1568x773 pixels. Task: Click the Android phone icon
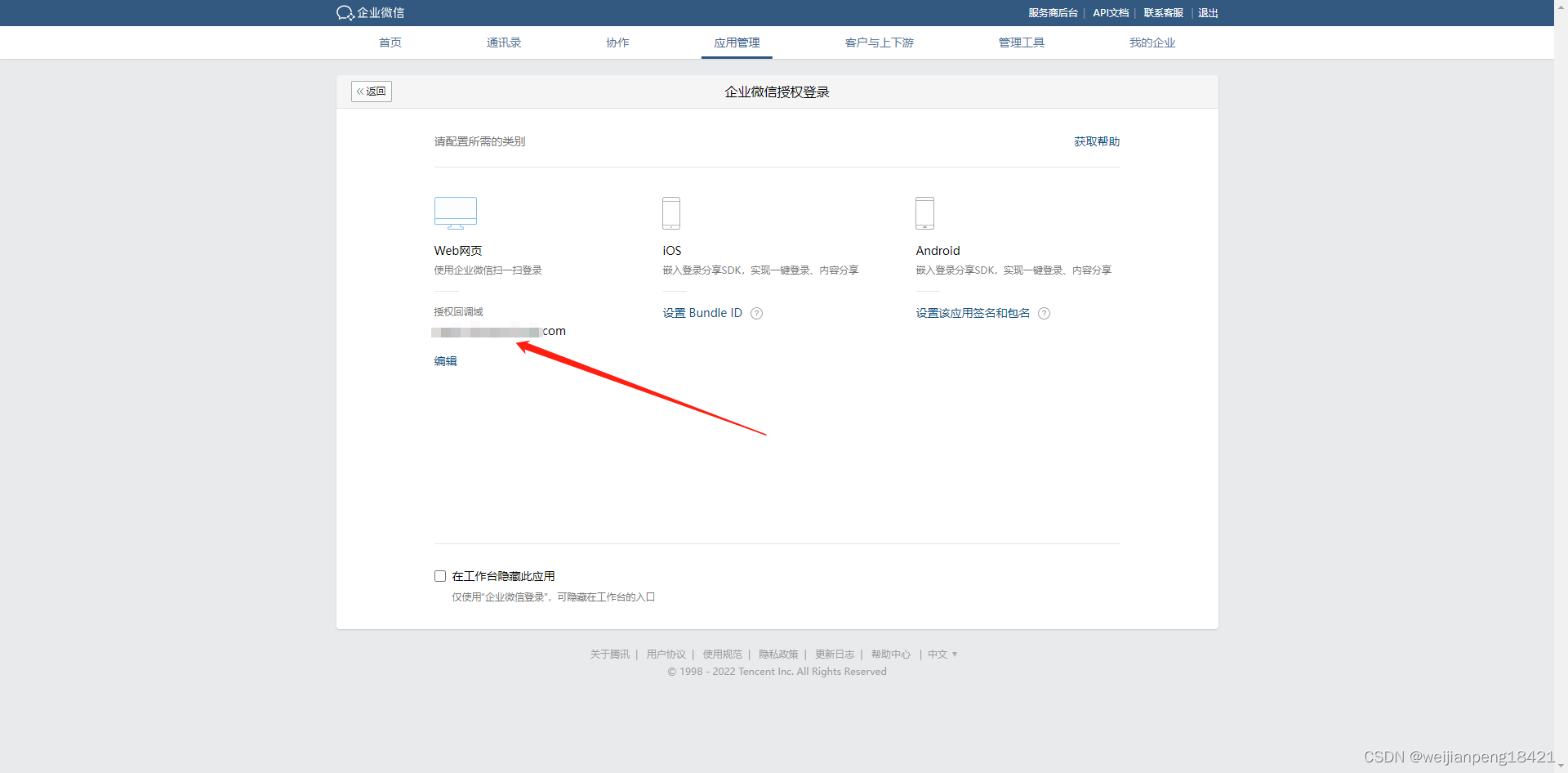[x=924, y=213]
